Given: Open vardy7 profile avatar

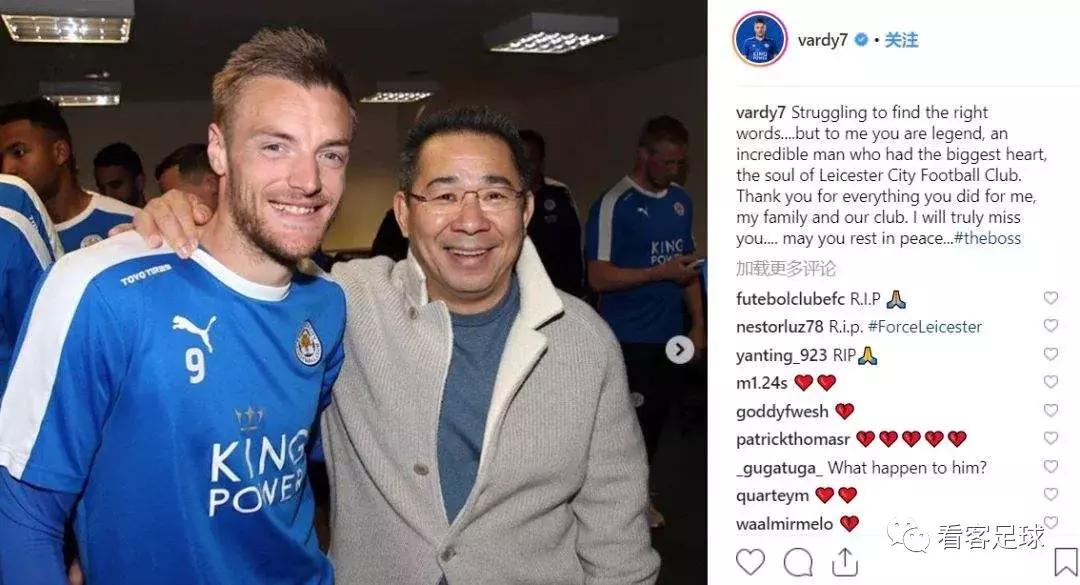Looking at the screenshot, I should (x=760, y=39).
